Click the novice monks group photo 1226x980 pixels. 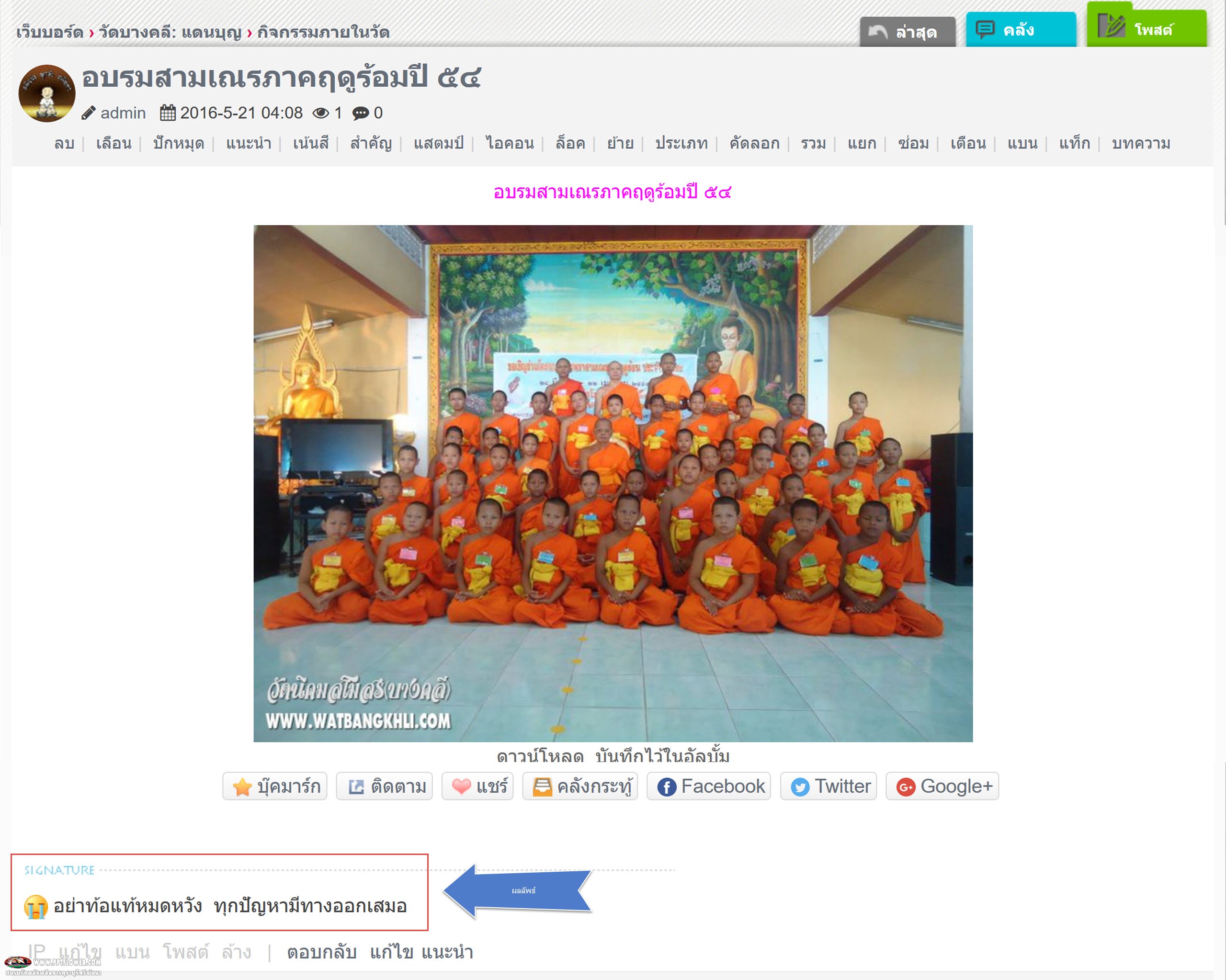point(613,483)
